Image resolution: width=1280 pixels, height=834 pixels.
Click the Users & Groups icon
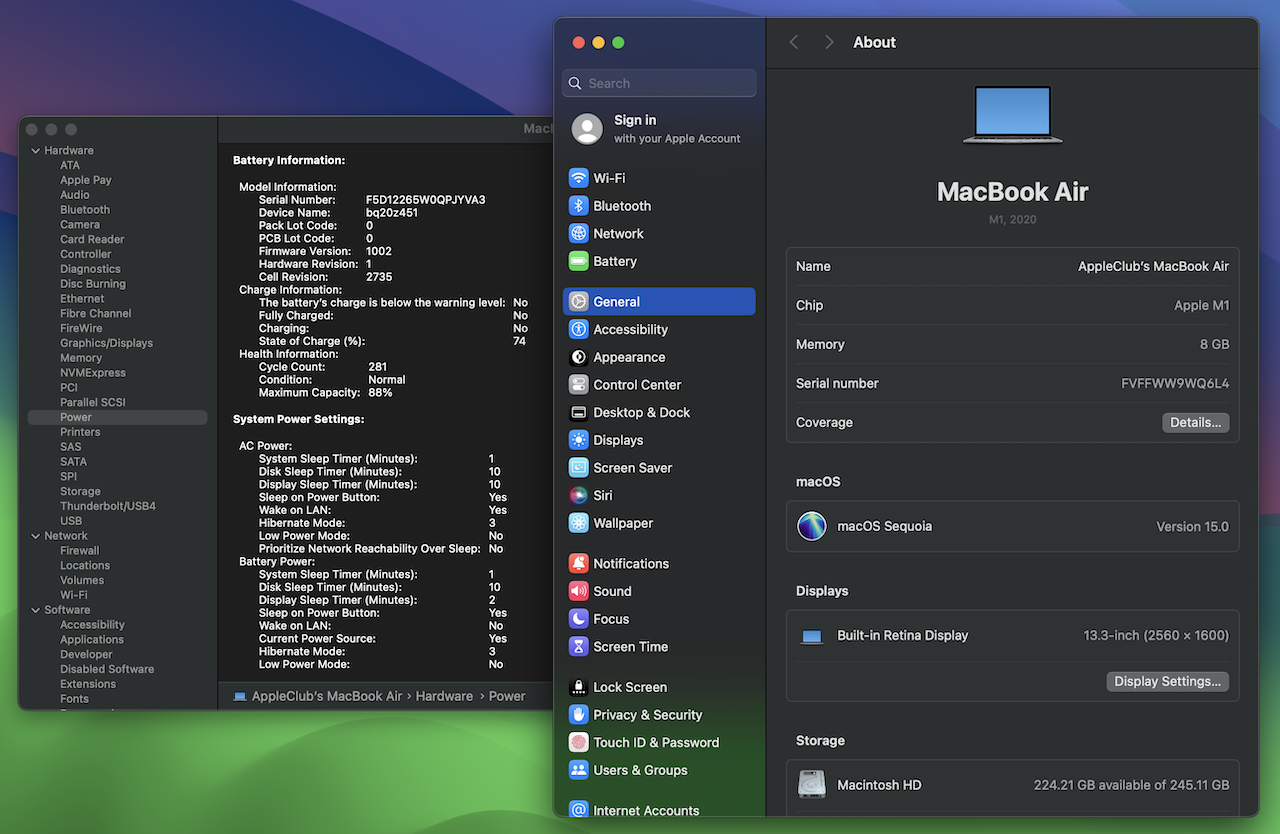[x=578, y=770]
